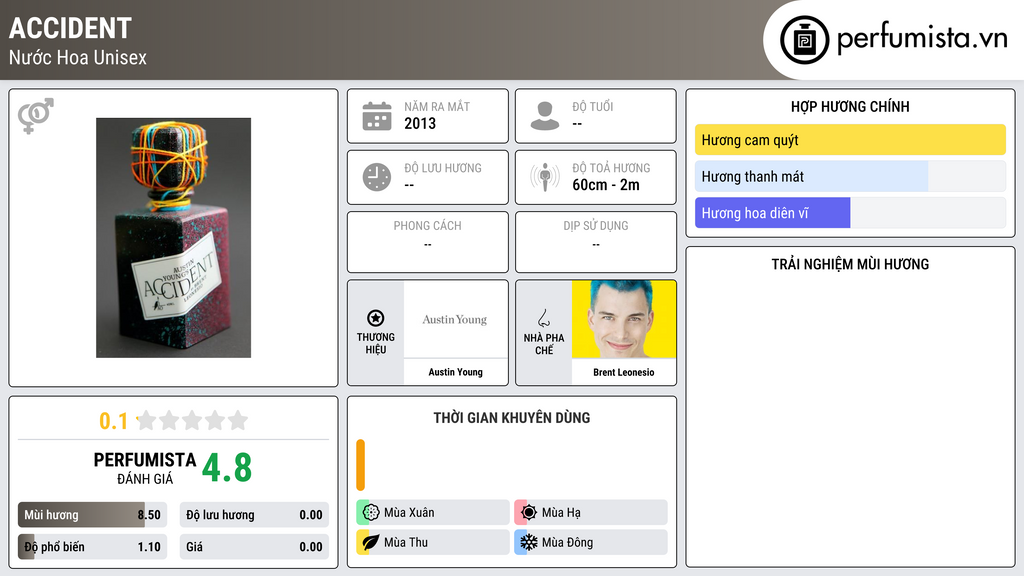Select the Hương cam quýt accord bar
Image resolution: width=1024 pixels, height=576 pixels.
[850, 140]
